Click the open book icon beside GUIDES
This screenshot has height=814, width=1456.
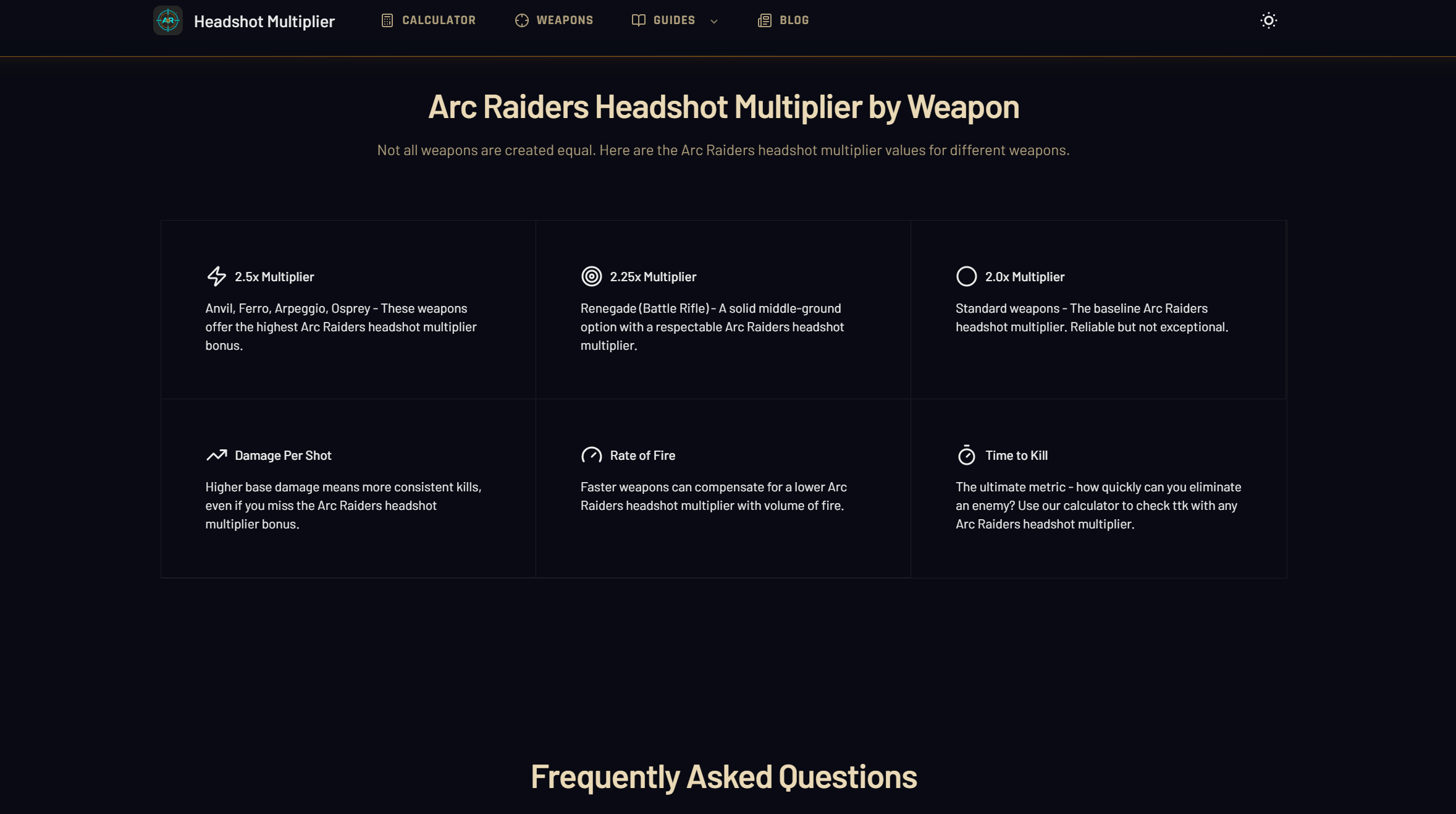[x=639, y=20]
